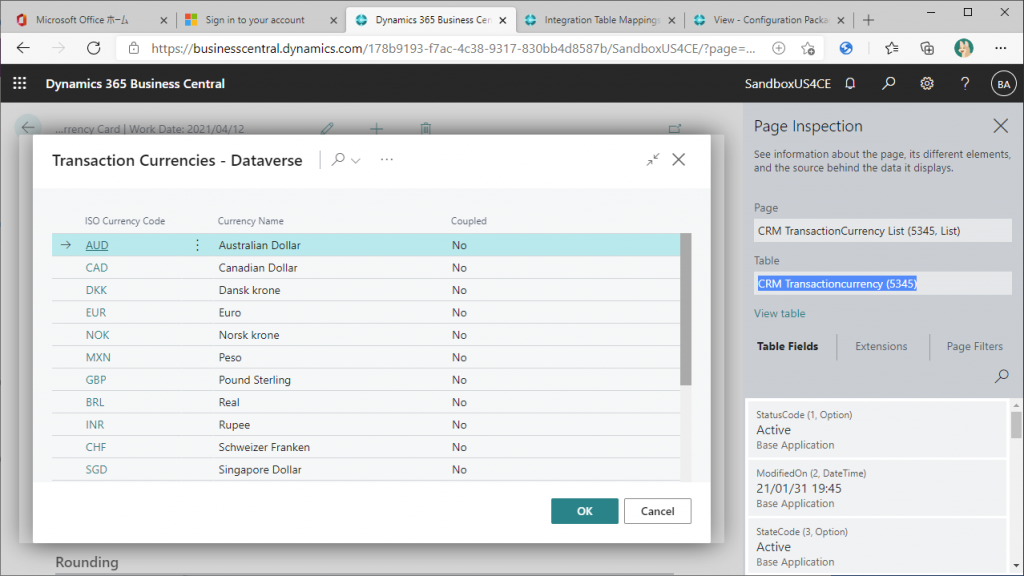
Task: Click the browser address bar URL
Action: [453, 48]
